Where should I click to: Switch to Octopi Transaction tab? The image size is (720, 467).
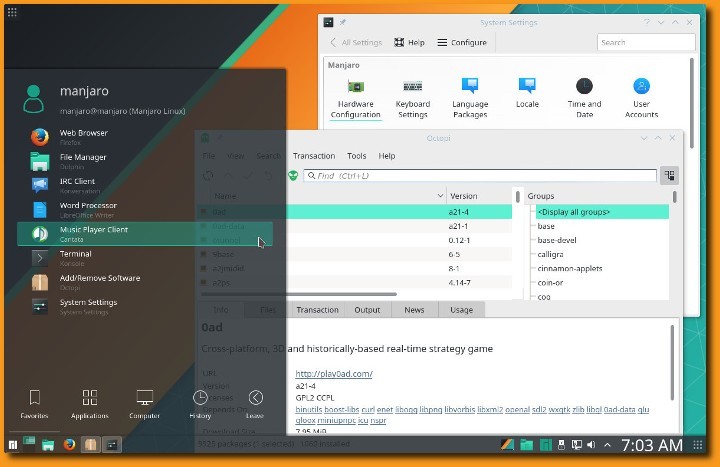pos(317,310)
